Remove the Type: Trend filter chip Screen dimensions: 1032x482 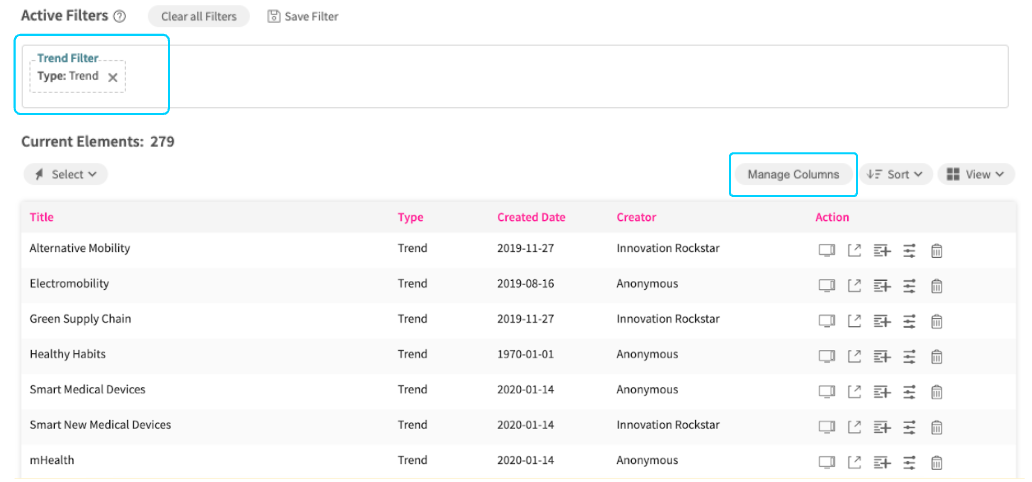click(113, 77)
